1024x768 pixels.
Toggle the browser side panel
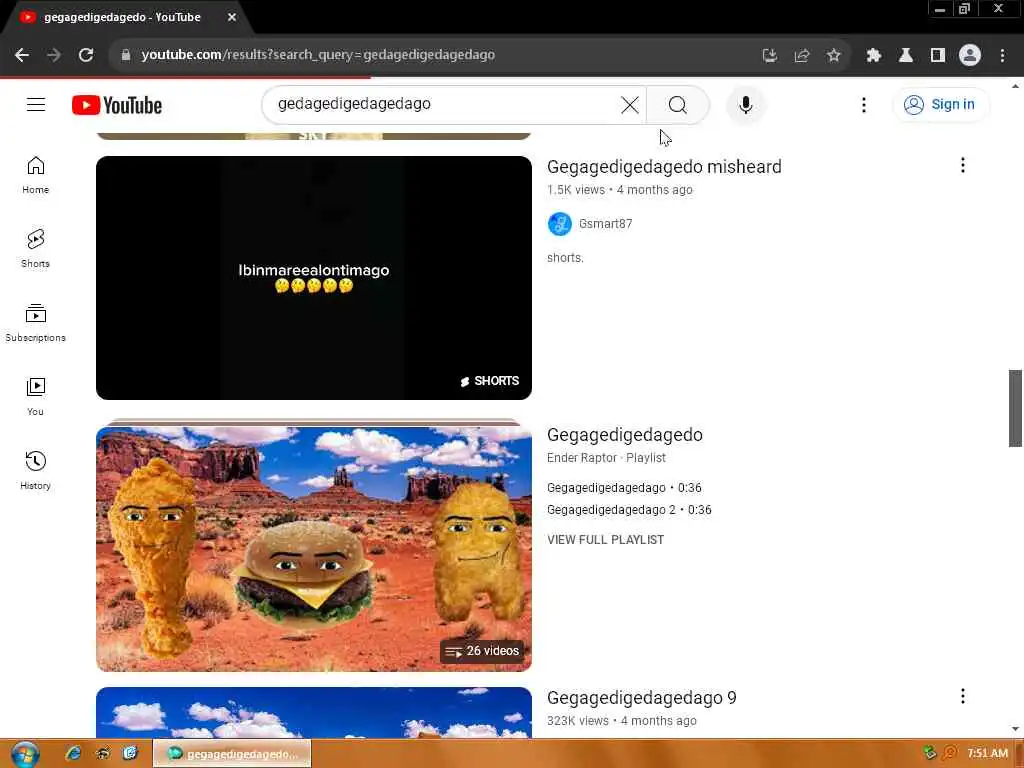(x=938, y=56)
